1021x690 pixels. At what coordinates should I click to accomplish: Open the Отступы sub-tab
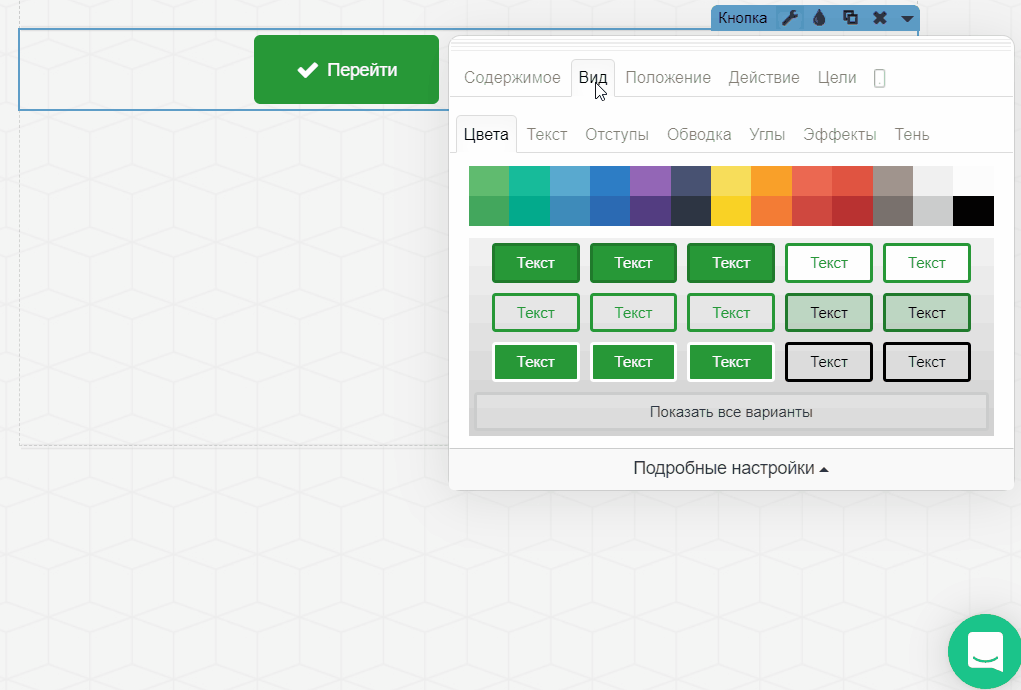[616, 135]
